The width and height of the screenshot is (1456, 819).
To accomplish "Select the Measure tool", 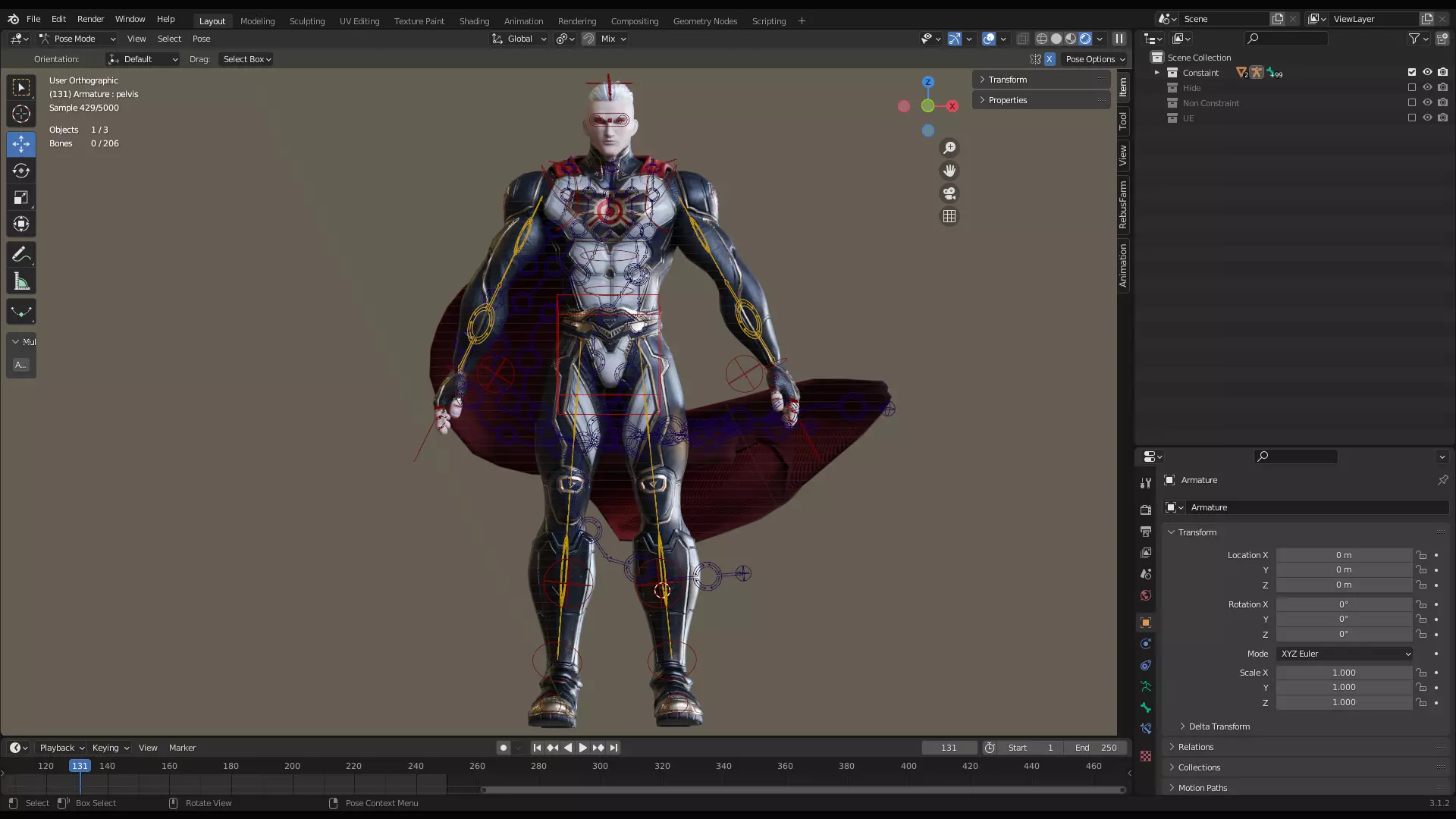I will click(x=21, y=283).
